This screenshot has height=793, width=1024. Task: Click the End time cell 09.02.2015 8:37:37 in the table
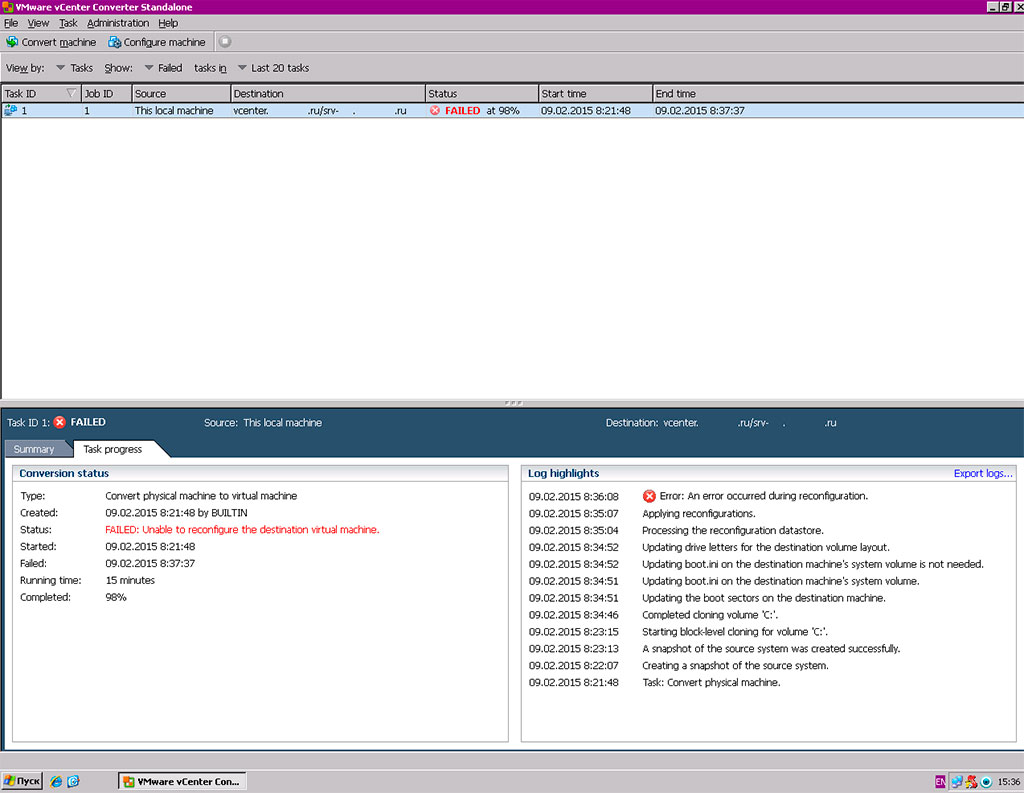(699, 110)
